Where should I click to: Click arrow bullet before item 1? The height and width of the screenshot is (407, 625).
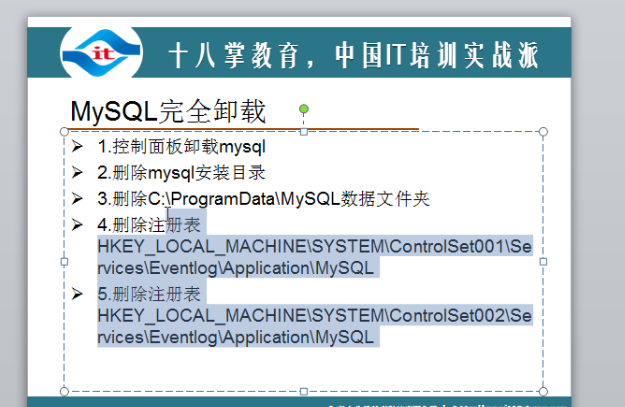pyautogui.click(x=77, y=146)
